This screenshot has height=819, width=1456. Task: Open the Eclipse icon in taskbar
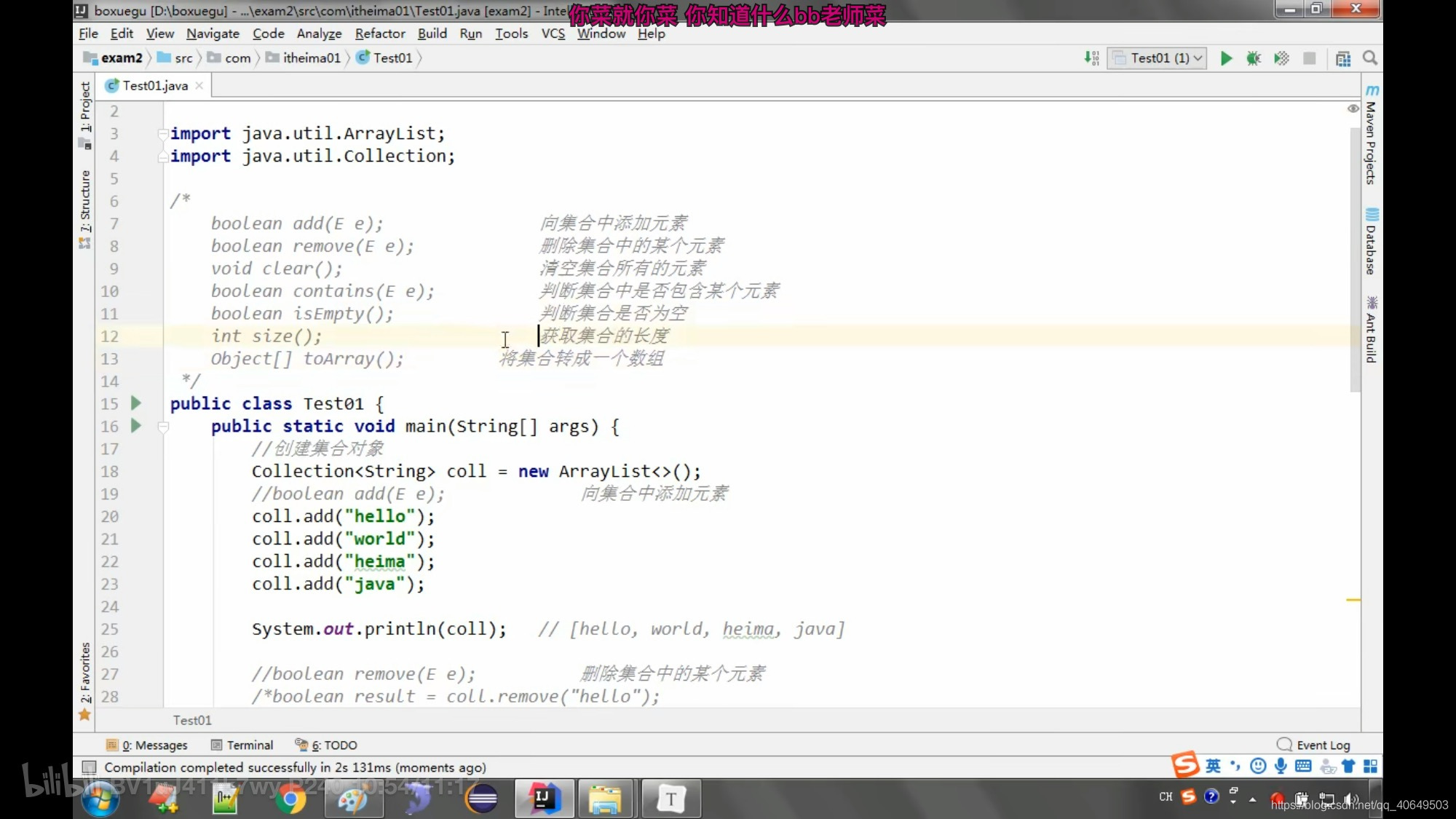(x=481, y=799)
